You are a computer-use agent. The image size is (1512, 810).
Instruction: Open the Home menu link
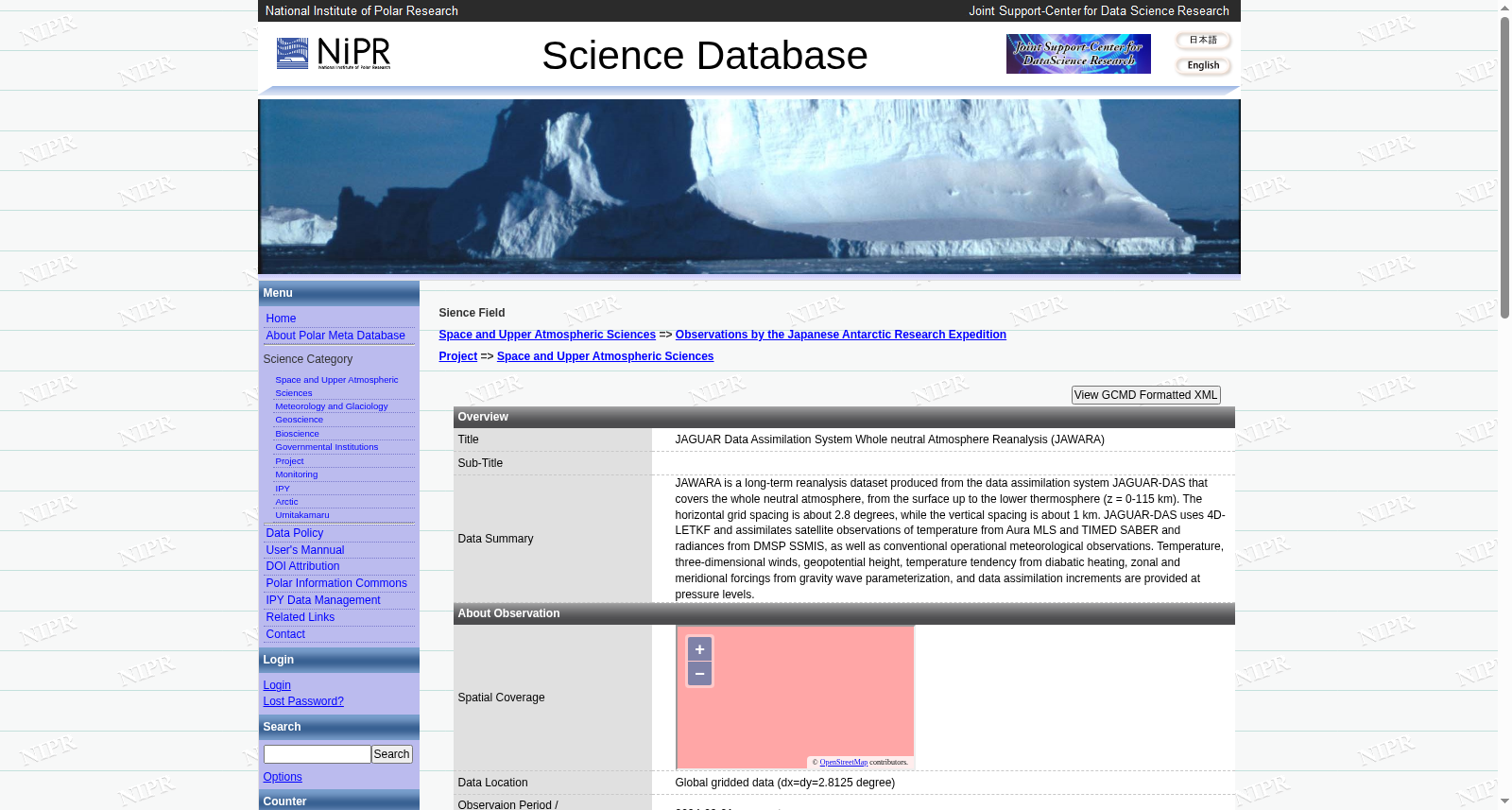coord(281,319)
